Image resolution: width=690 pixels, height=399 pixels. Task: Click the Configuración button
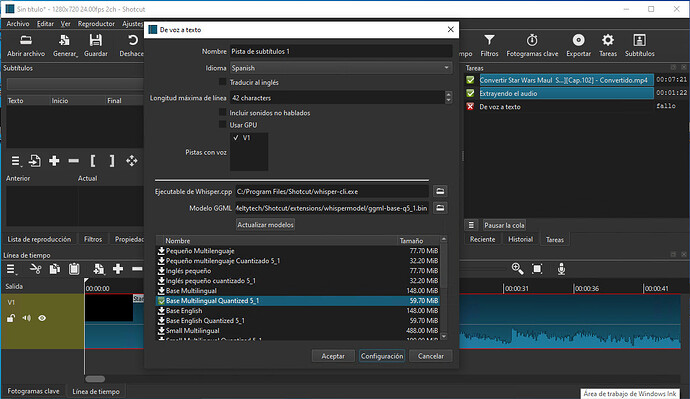(382, 356)
